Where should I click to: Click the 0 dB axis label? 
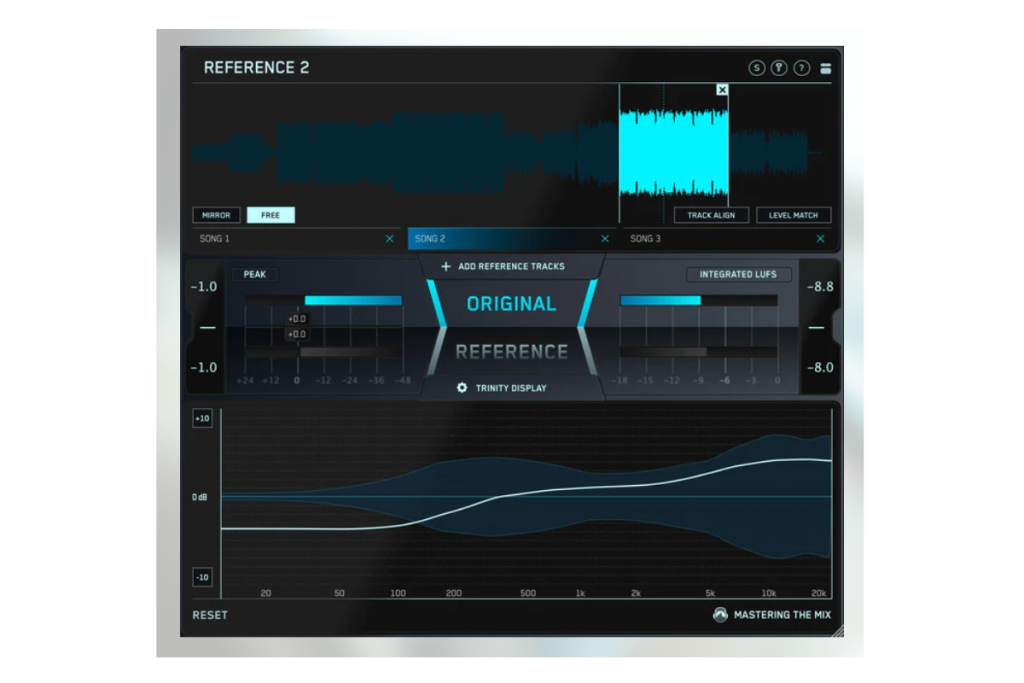[x=200, y=498]
